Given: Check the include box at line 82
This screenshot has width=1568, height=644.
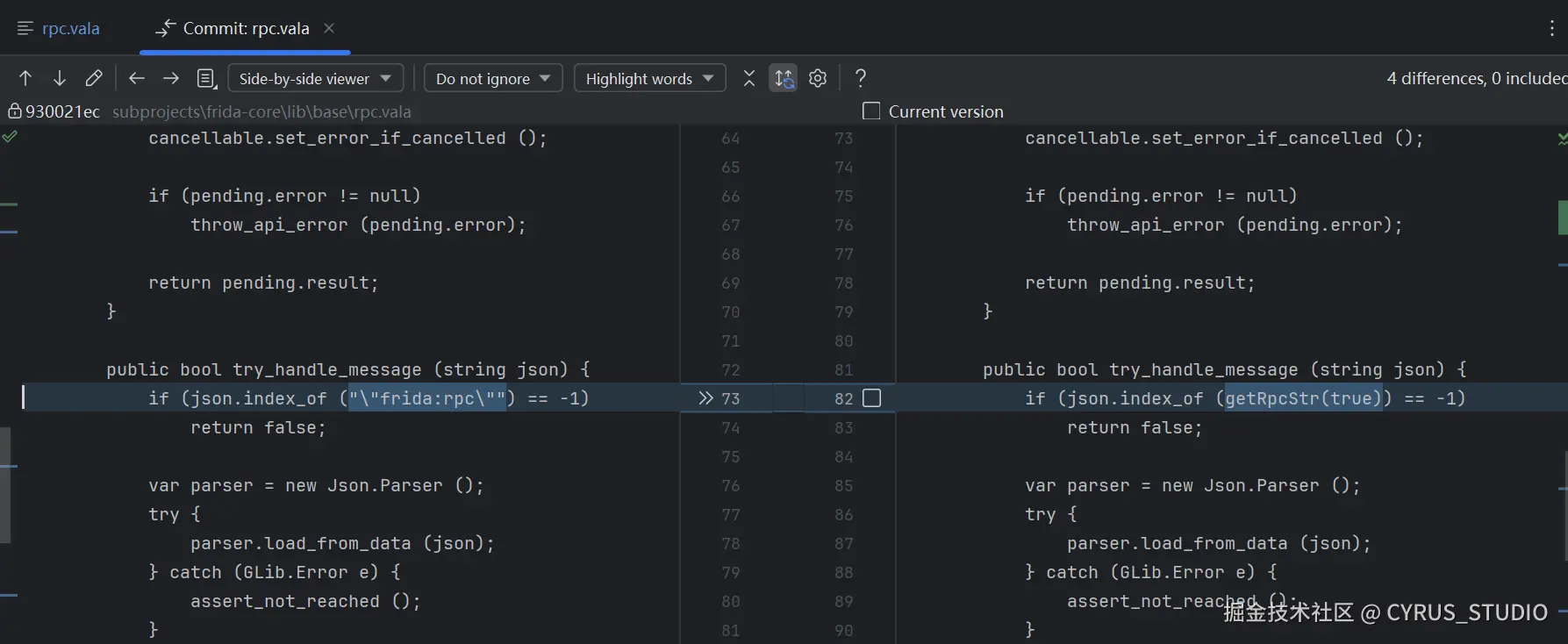Looking at the screenshot, I should (x=871, y=398).
